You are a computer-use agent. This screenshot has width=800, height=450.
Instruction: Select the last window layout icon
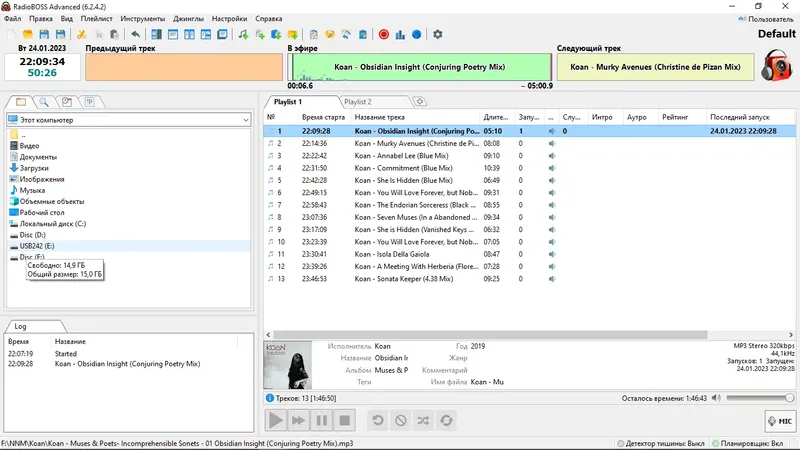pyautogui.click(x=222, y=34)
